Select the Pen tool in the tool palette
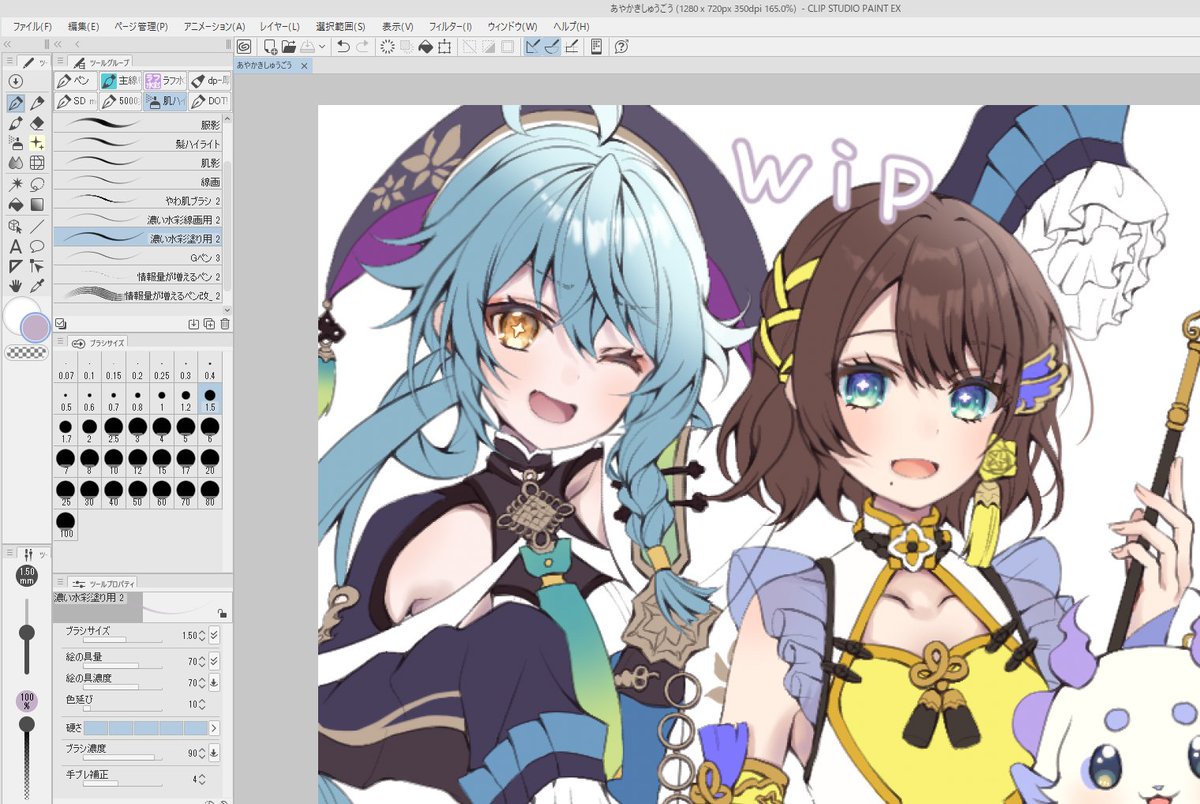The height and width of the screenshot is (804, 1200). point(15,102)
